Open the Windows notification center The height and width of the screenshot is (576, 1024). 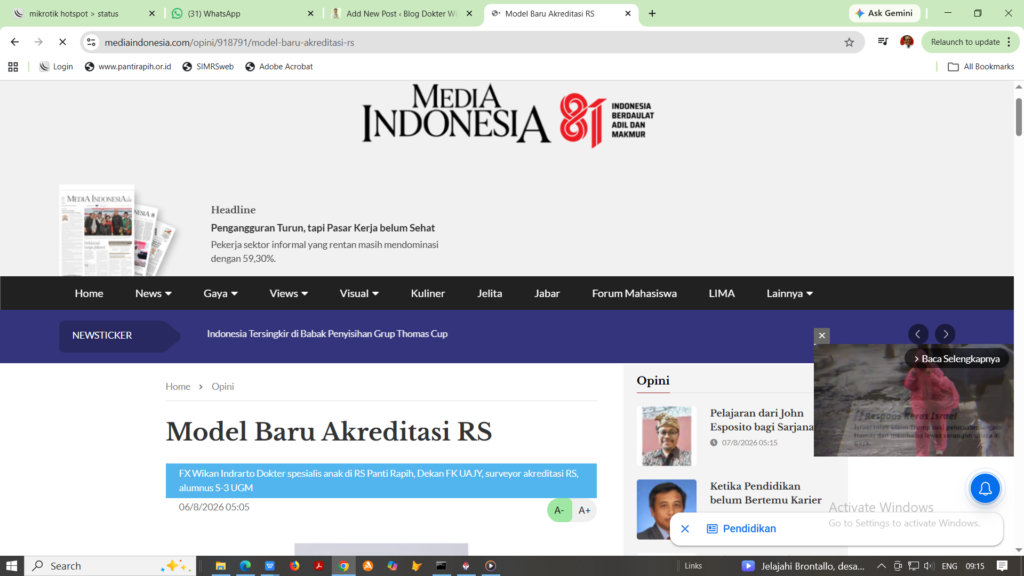1002,566
